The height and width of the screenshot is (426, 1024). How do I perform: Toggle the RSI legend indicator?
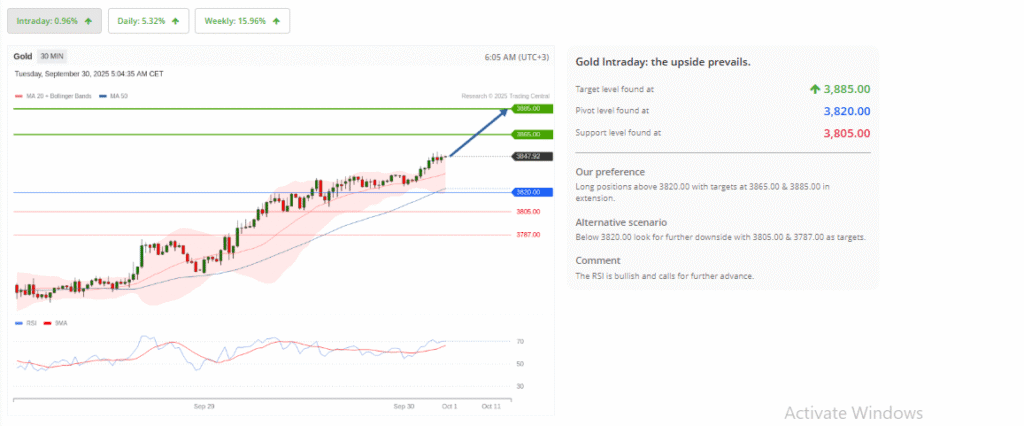click(27, 323)
